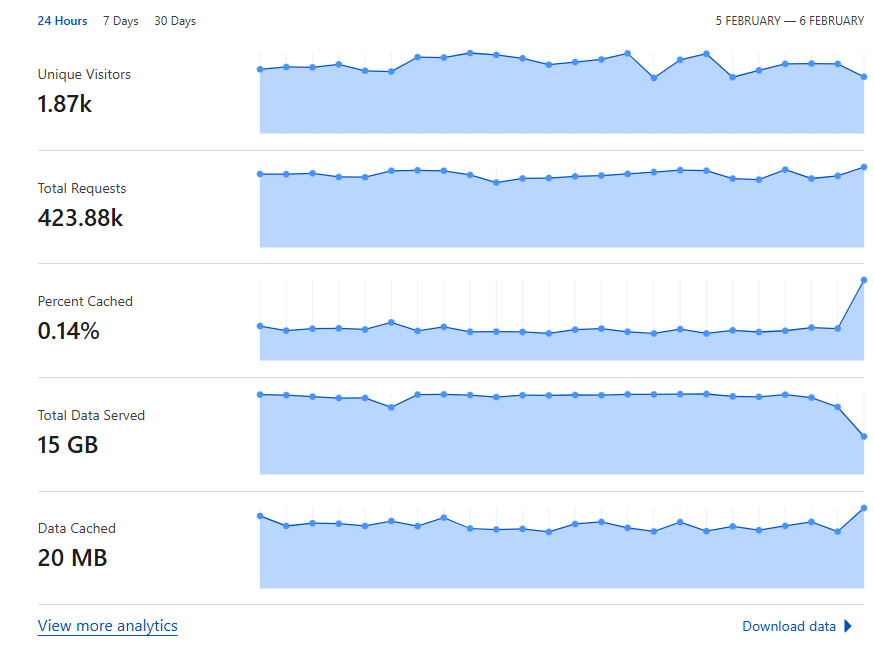The image size is (874, 655).
Task: Click the last data point on Total Requests chart
Action: pyautogui.click(x=864, y=167)
